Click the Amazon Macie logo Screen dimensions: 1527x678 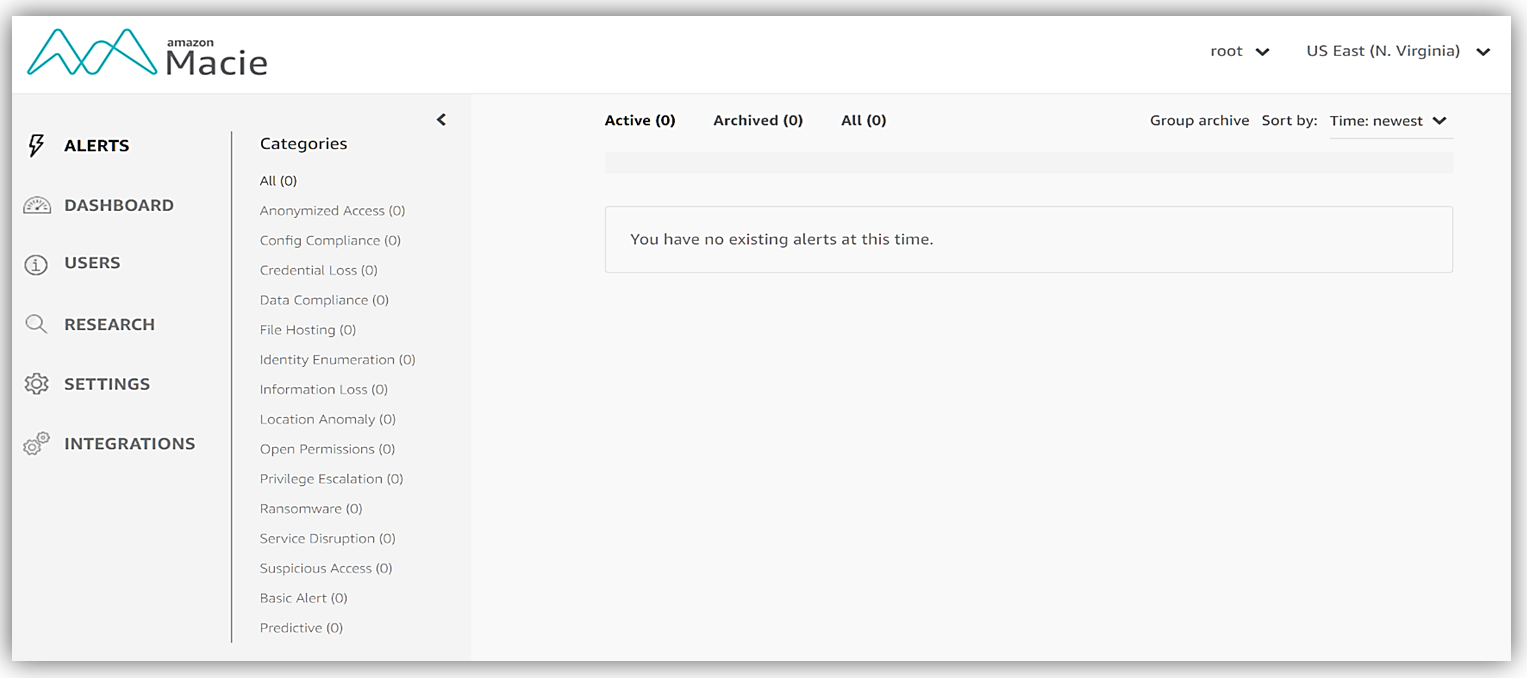pyautogui.click(x=147, y=53)
